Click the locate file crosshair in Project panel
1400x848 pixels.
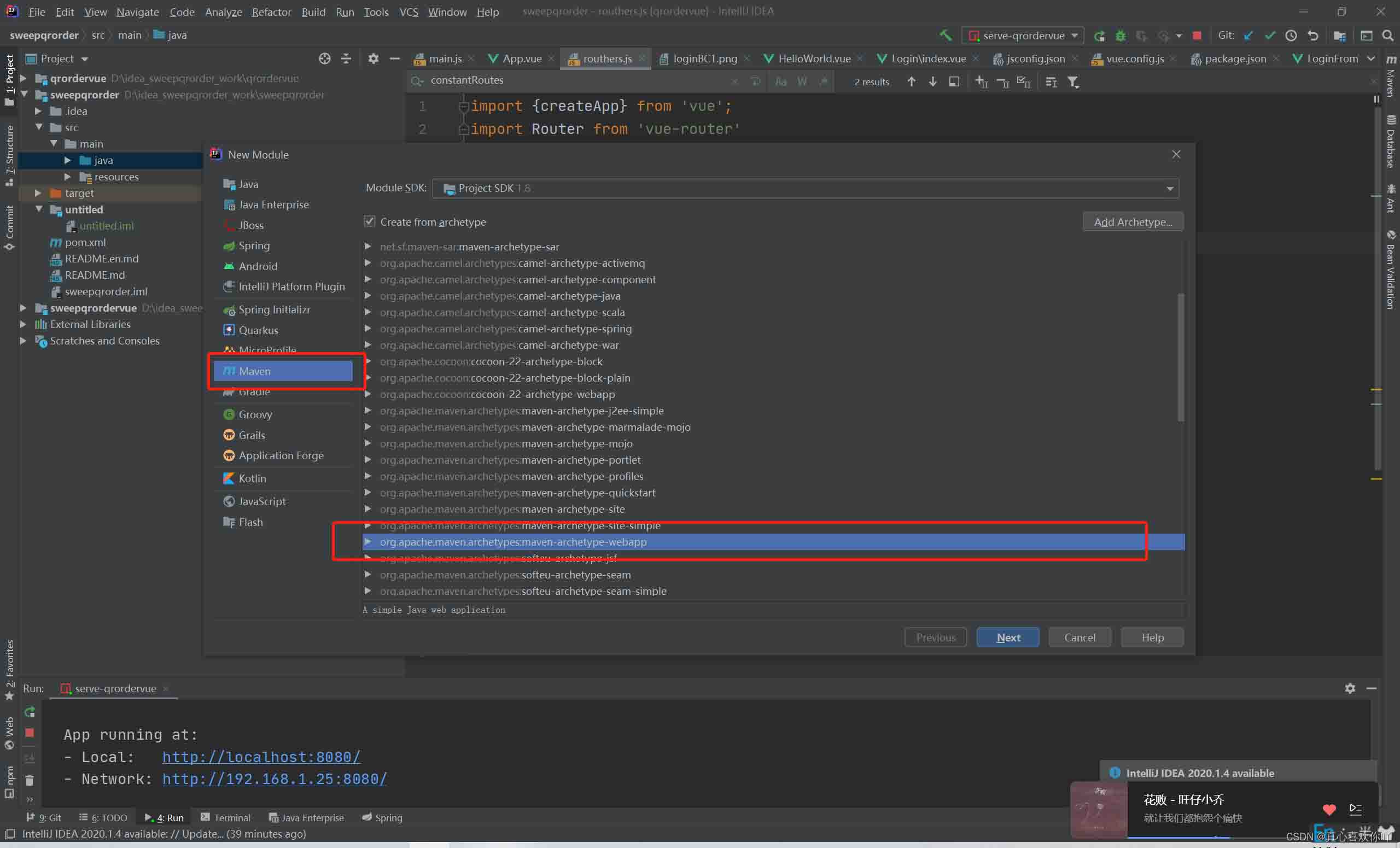324,59
